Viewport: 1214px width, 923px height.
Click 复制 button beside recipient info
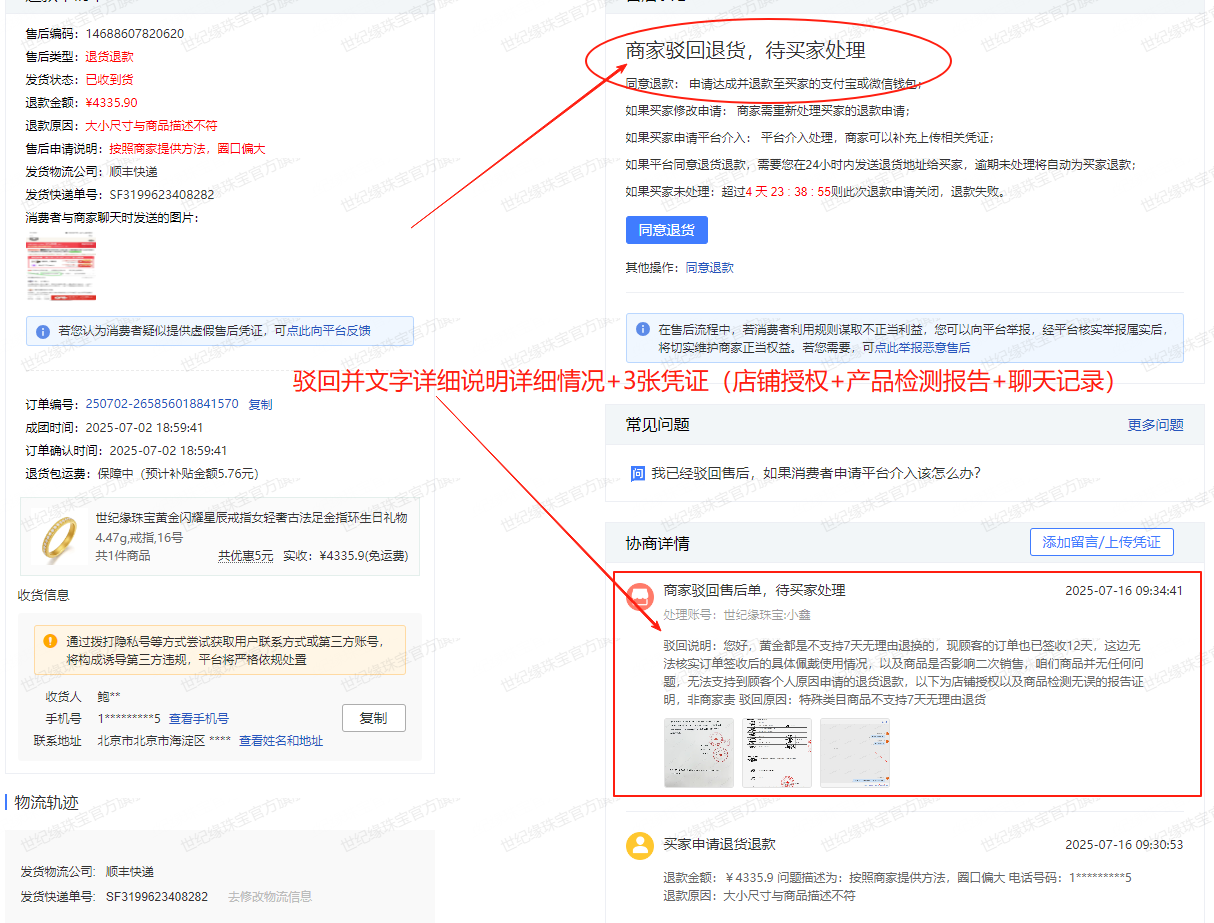coord(373,718)
